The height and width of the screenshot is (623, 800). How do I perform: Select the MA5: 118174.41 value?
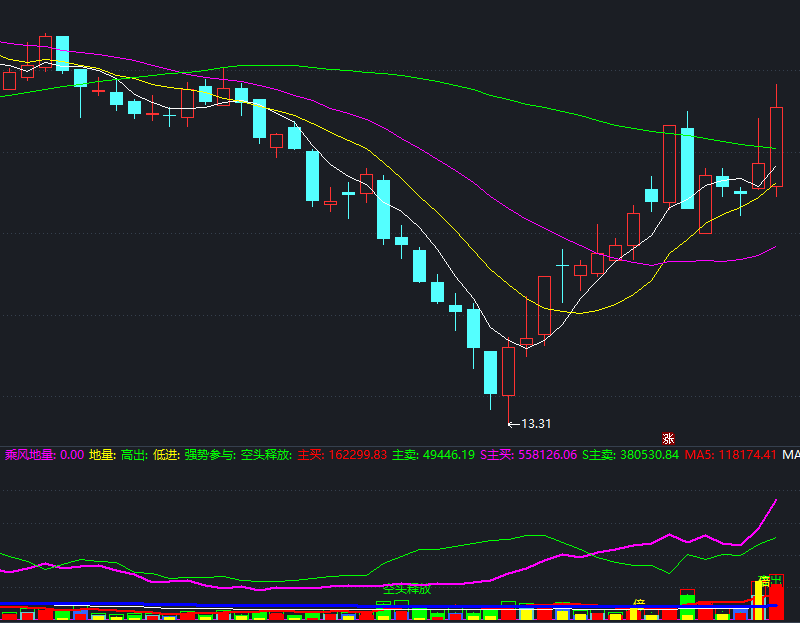click(x=731, y=455)
